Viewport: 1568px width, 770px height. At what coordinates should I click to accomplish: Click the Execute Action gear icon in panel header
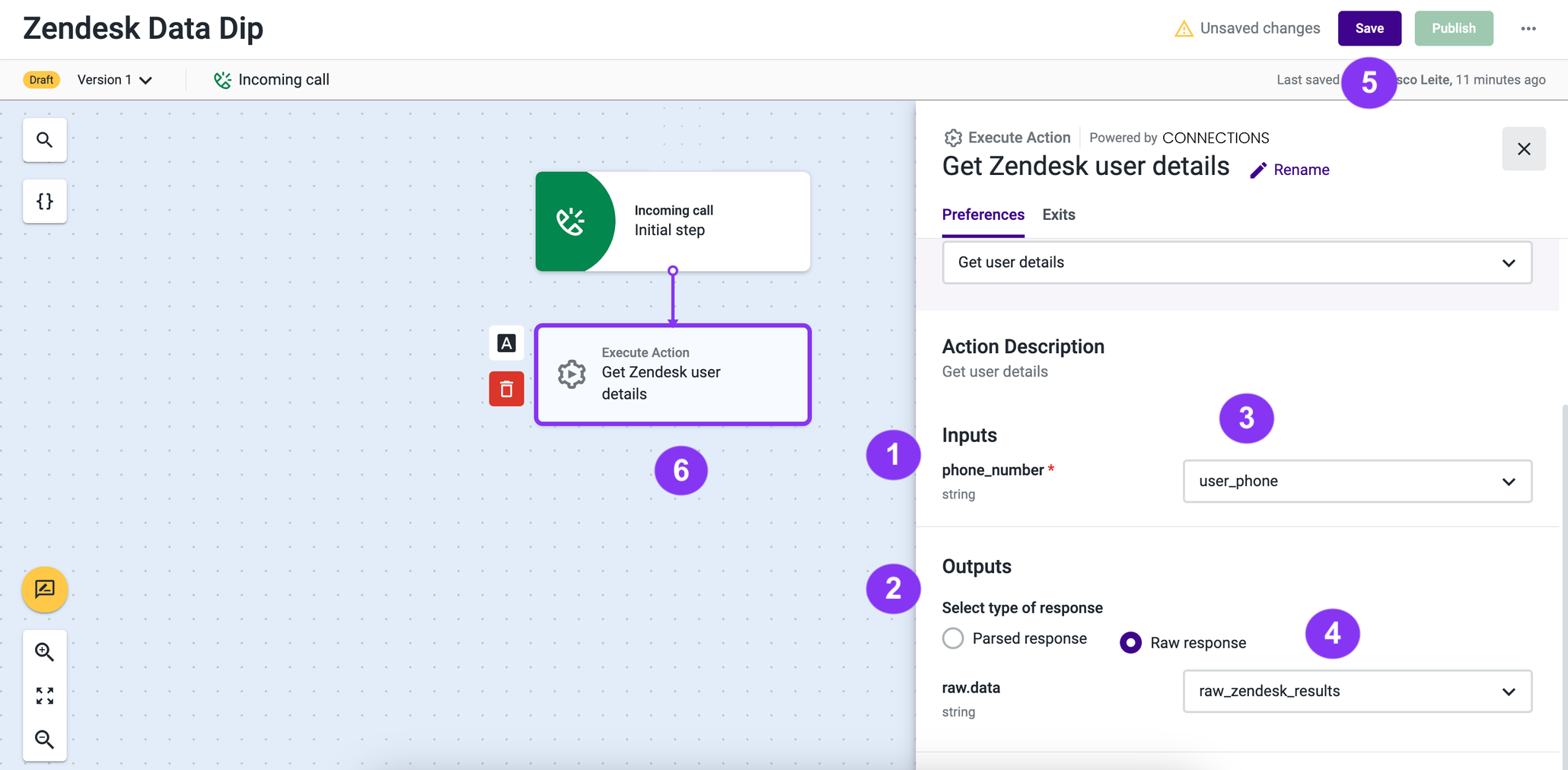[x=953, y=138]
